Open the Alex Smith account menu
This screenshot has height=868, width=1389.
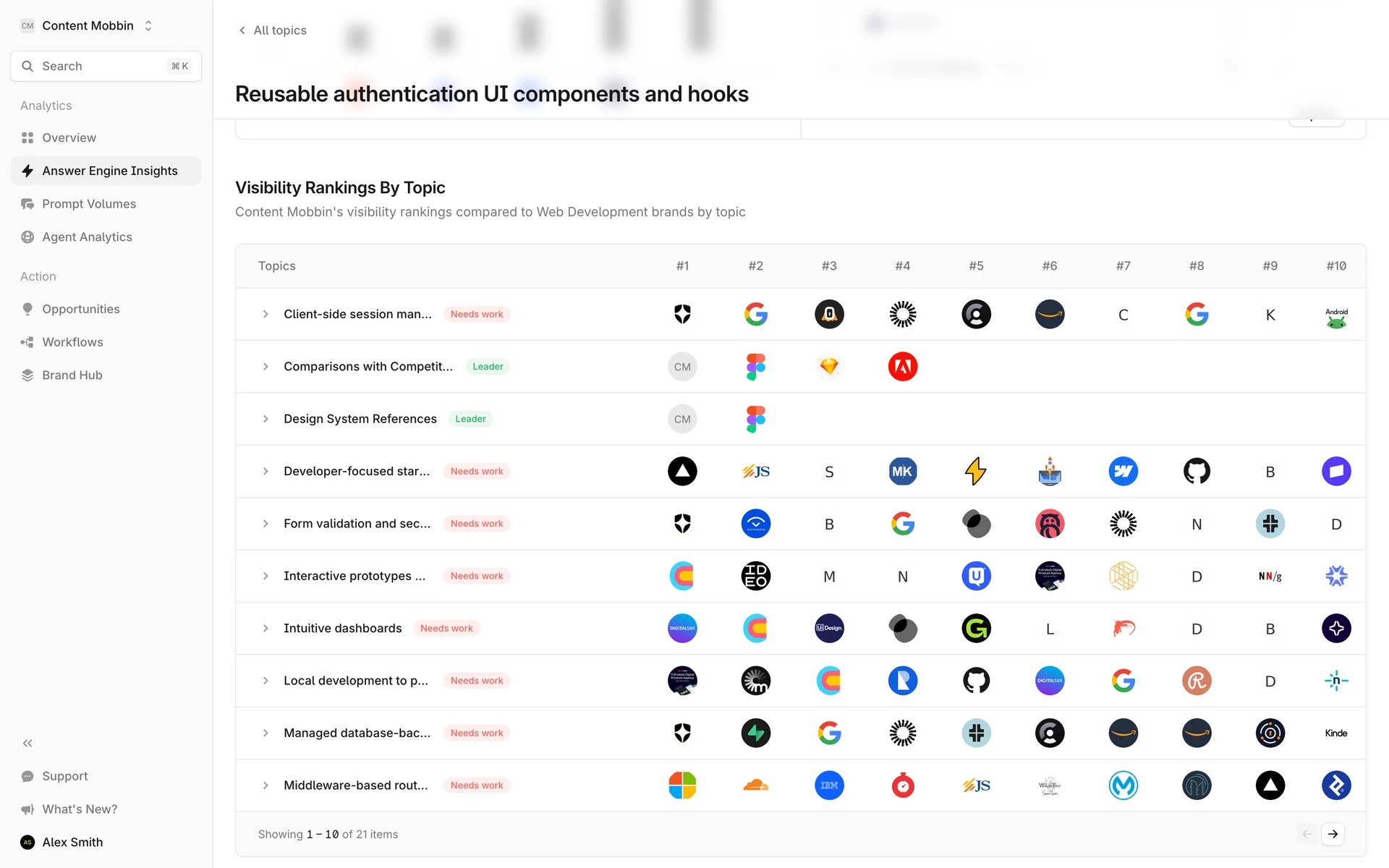coord(72,842)
